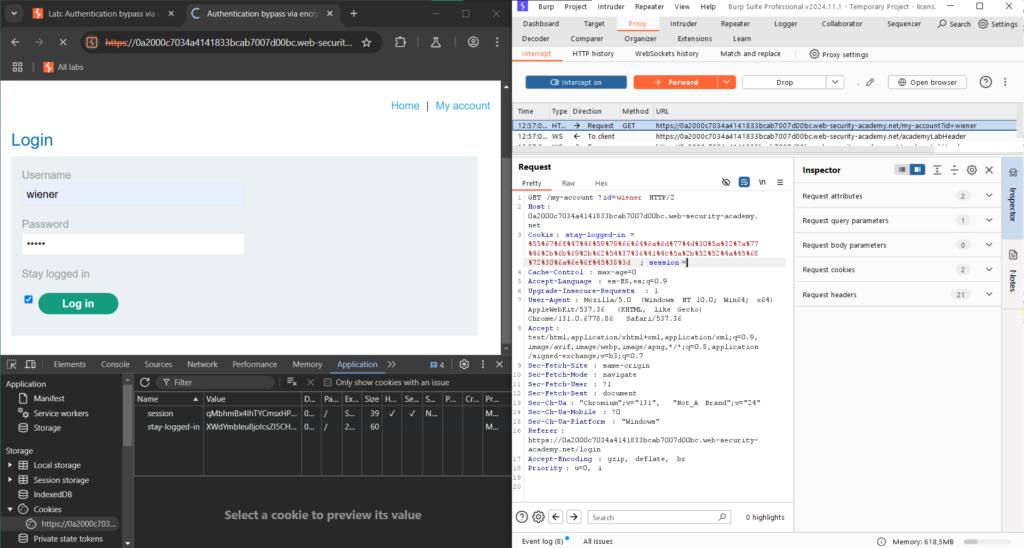Show more DevTools tabs chevron

point(391,364)
